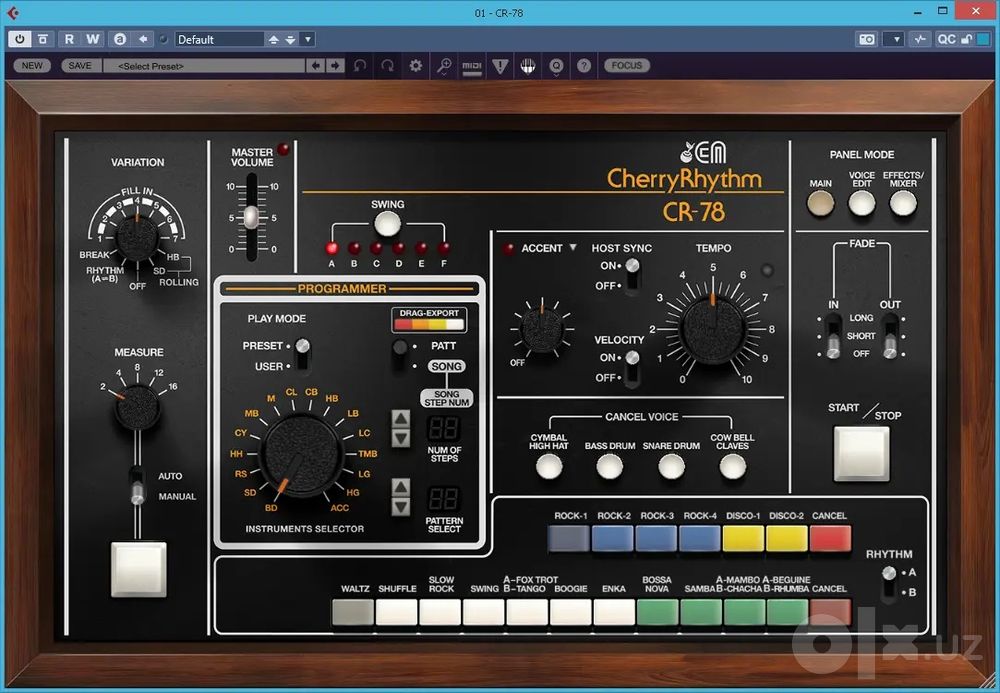Screen dimensions: 1000x693
Task: Click the Master Volume slider handle
Action: pos(252,217)
